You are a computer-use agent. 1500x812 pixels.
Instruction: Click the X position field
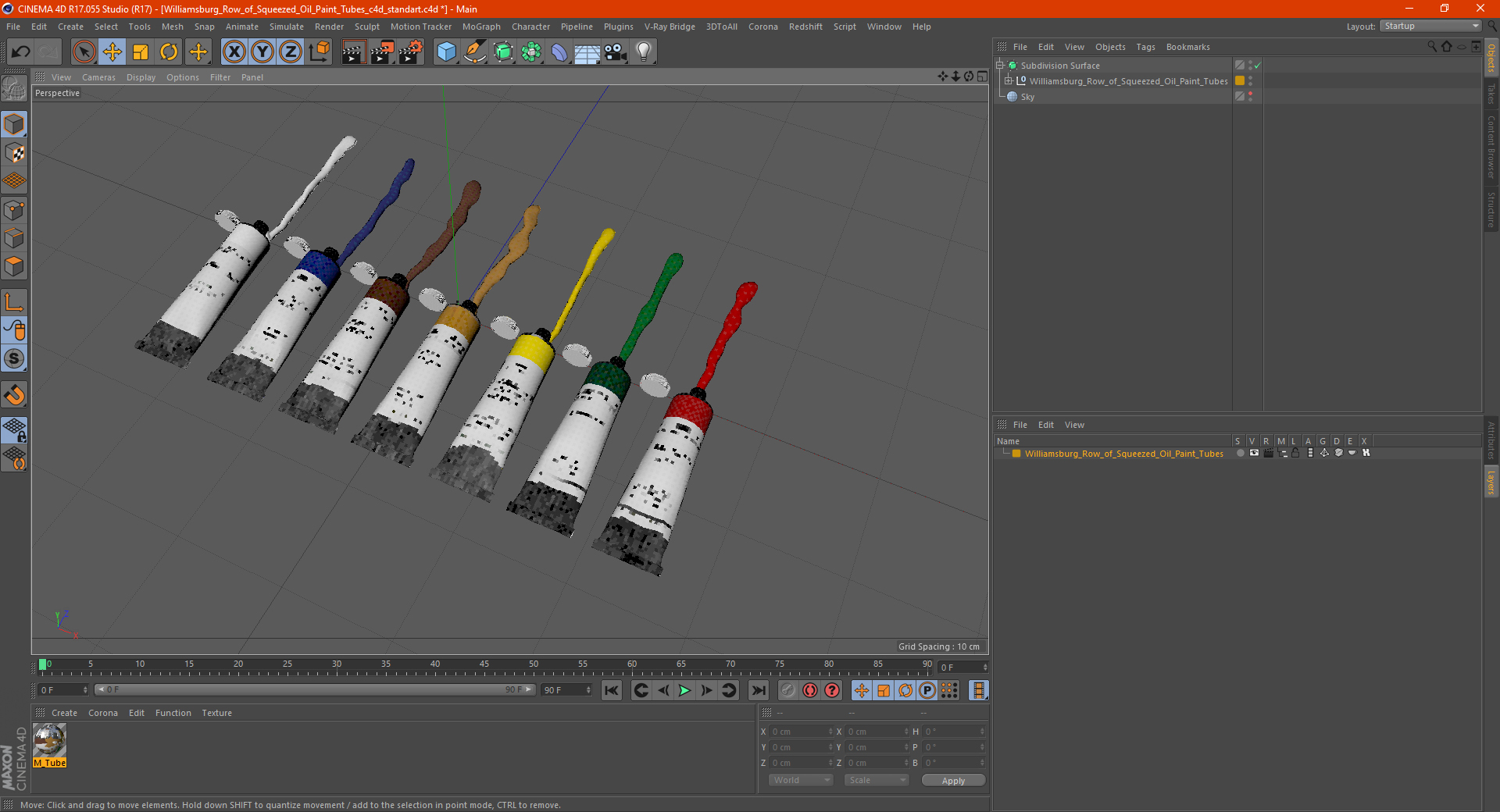(x=802, y=732)
